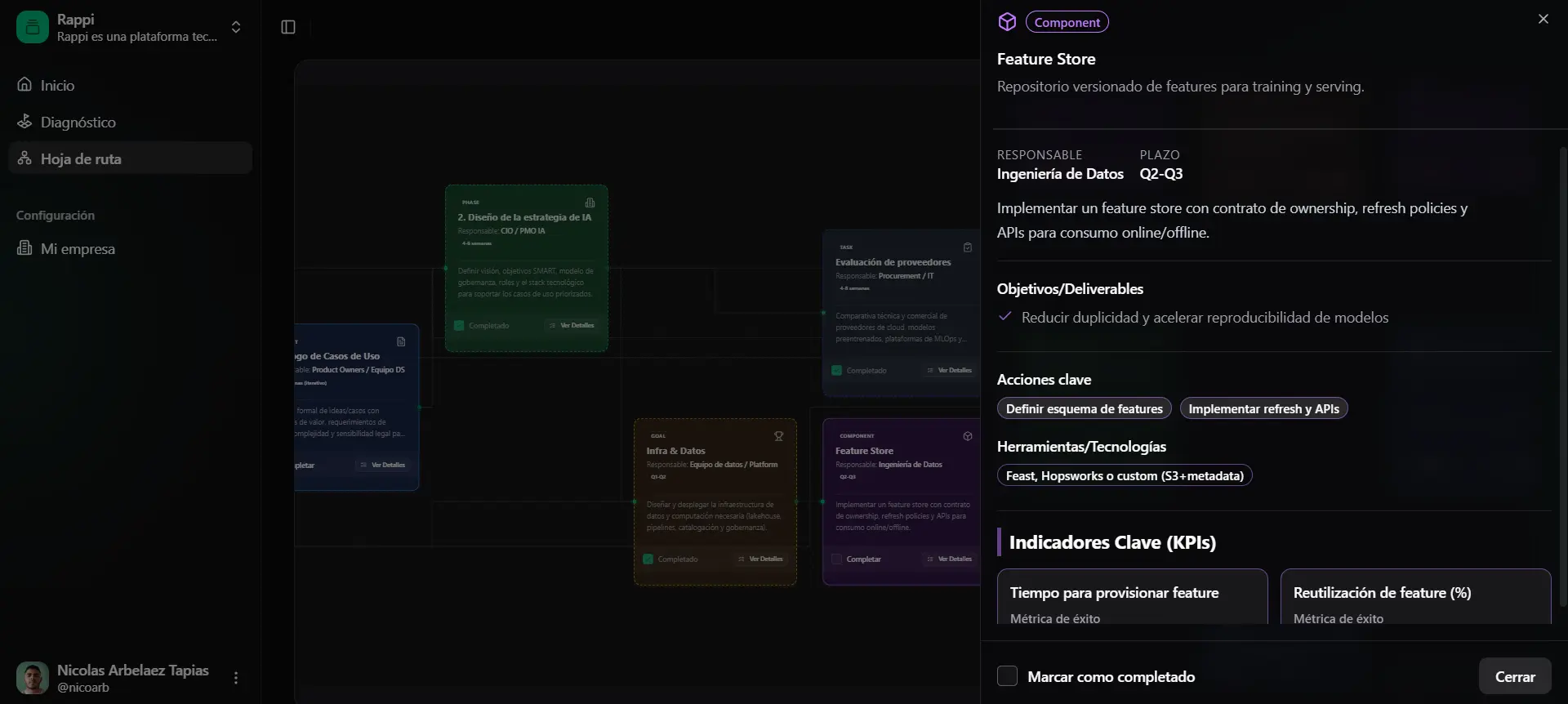Click cube icon on Feature Store card
Viewport: 1568px width, 704px height.
point(967,436)
